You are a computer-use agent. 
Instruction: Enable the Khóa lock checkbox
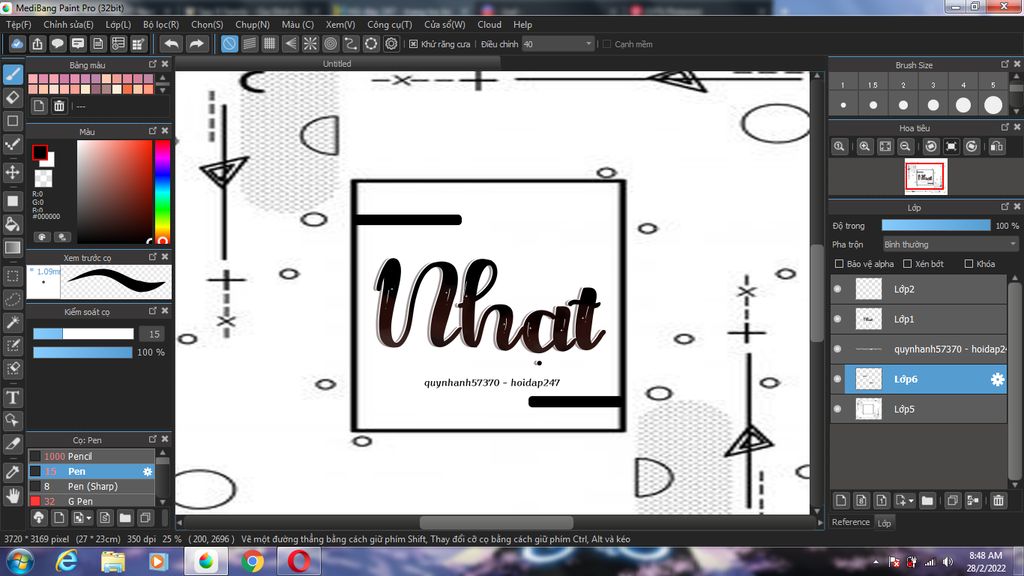coord(968,264)
